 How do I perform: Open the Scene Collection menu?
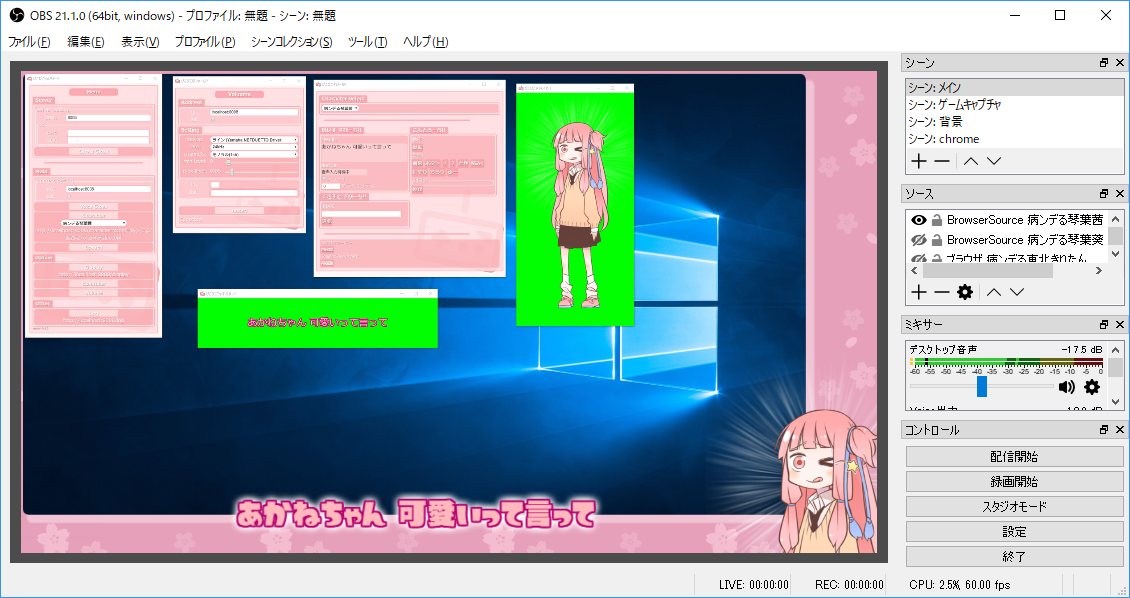pyautogui.click(x=291, y=41)
